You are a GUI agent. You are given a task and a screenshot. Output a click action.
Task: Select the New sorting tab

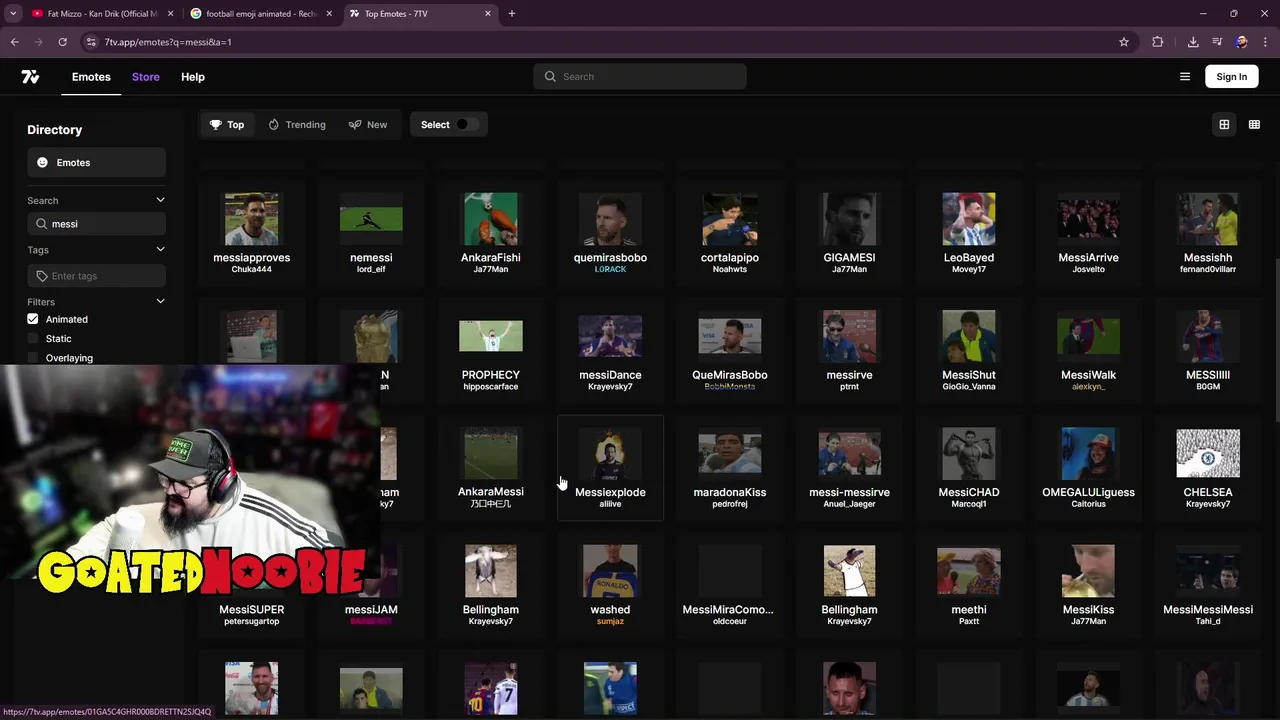point(368,125)
